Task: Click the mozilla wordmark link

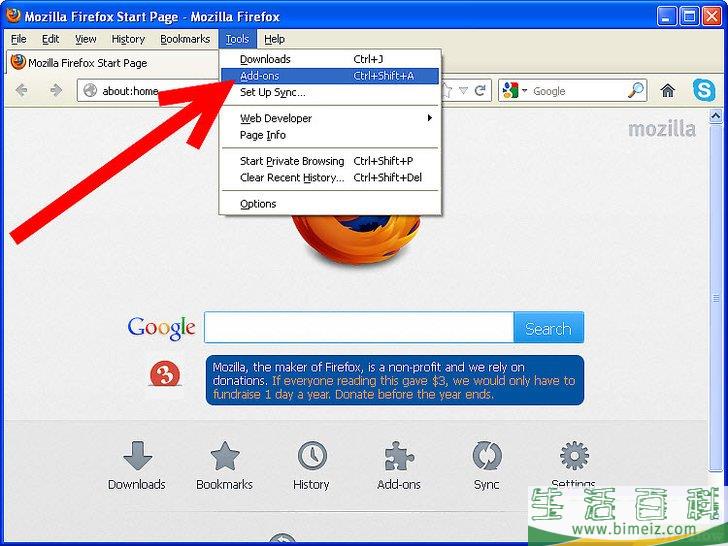Action: 662,129
